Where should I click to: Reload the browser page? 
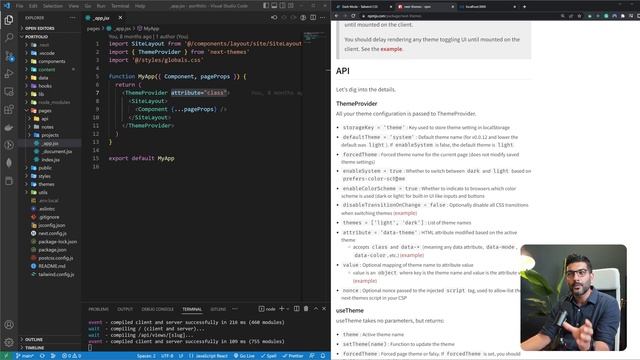(x=353, y=16)
